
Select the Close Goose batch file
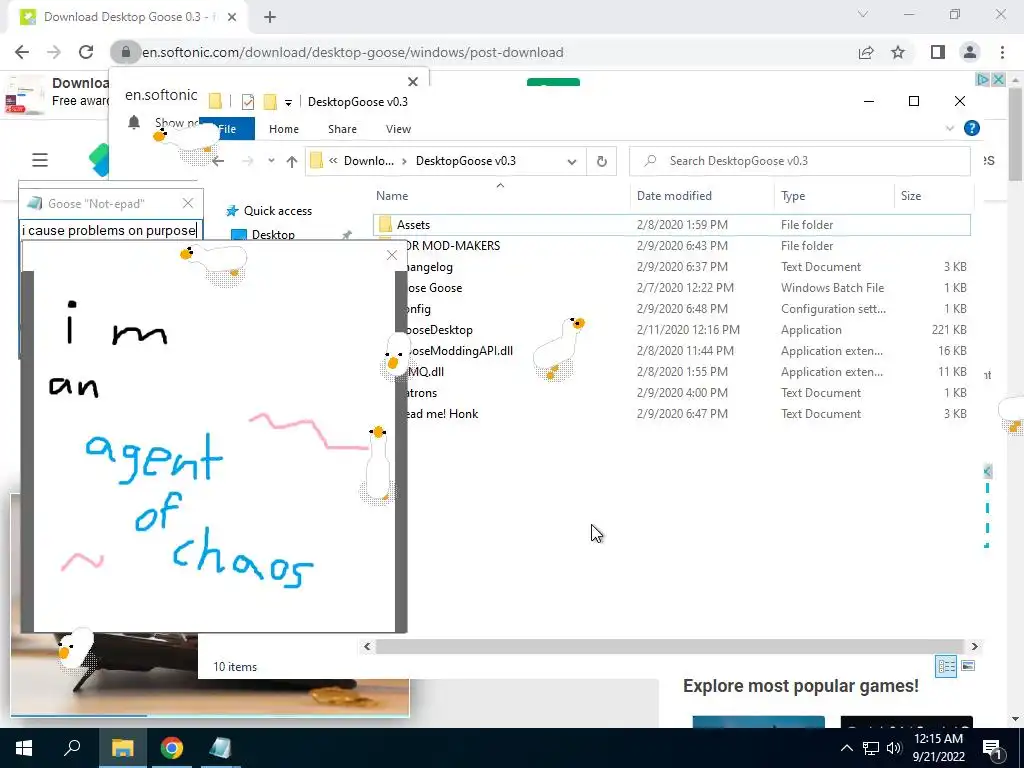672,287
